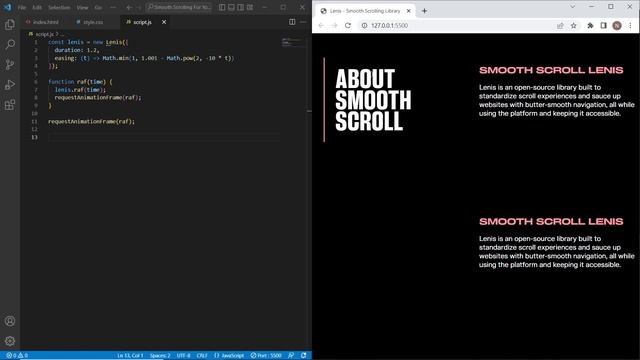Toggle bottom panel layout icon
640x360 pixels.
(x=231, y=7)
